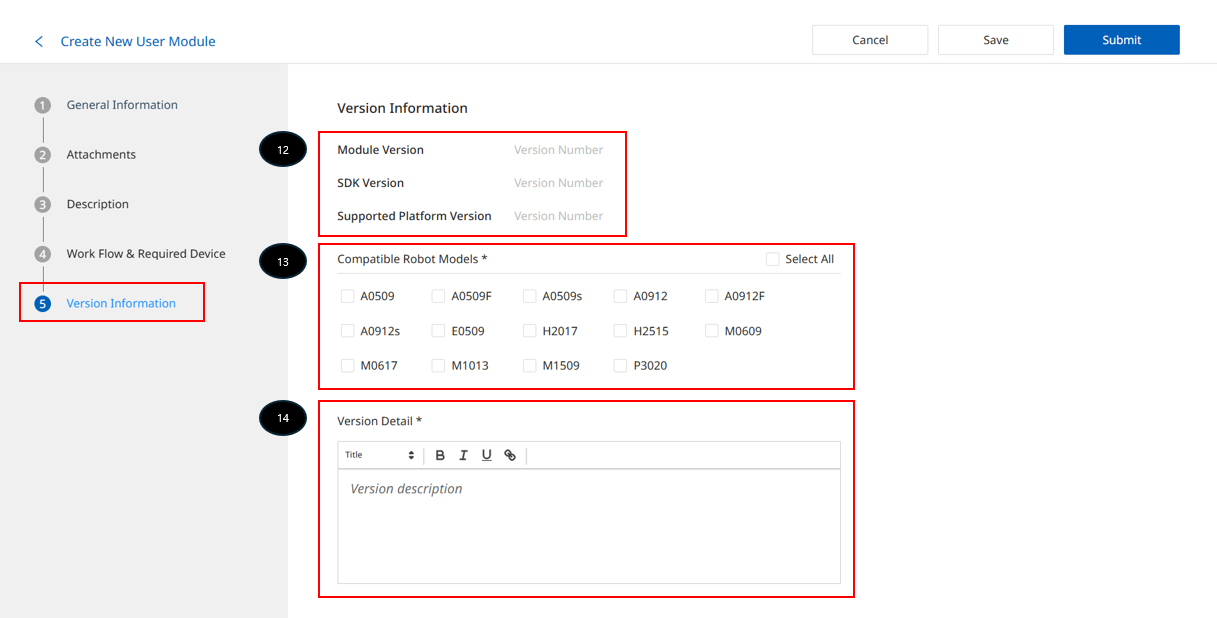This screenshot has height=618, width=1217.
Task: Click the Cancel button
Action: coord(869,40)
